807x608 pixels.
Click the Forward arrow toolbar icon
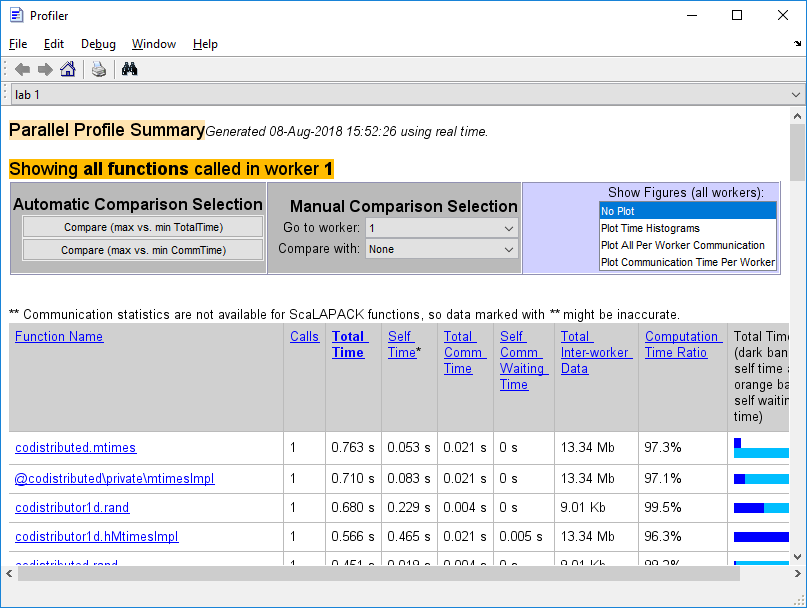(45, 69)
